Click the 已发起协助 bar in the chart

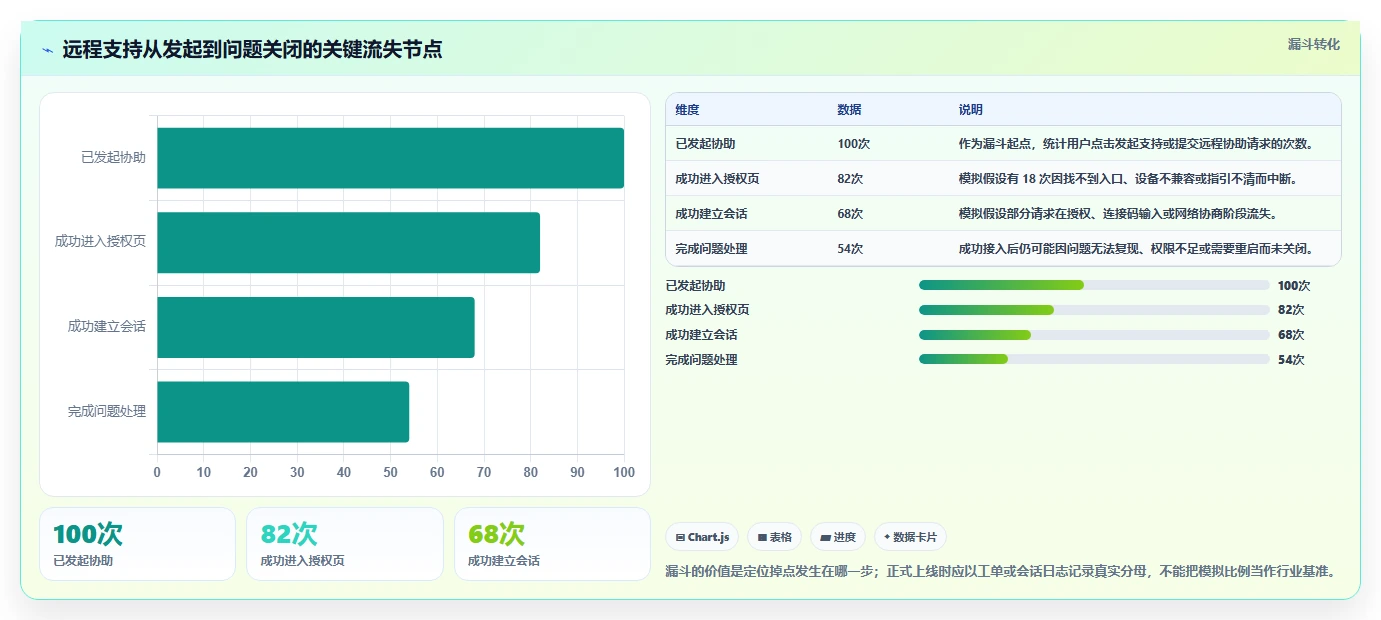coord(390,158)
